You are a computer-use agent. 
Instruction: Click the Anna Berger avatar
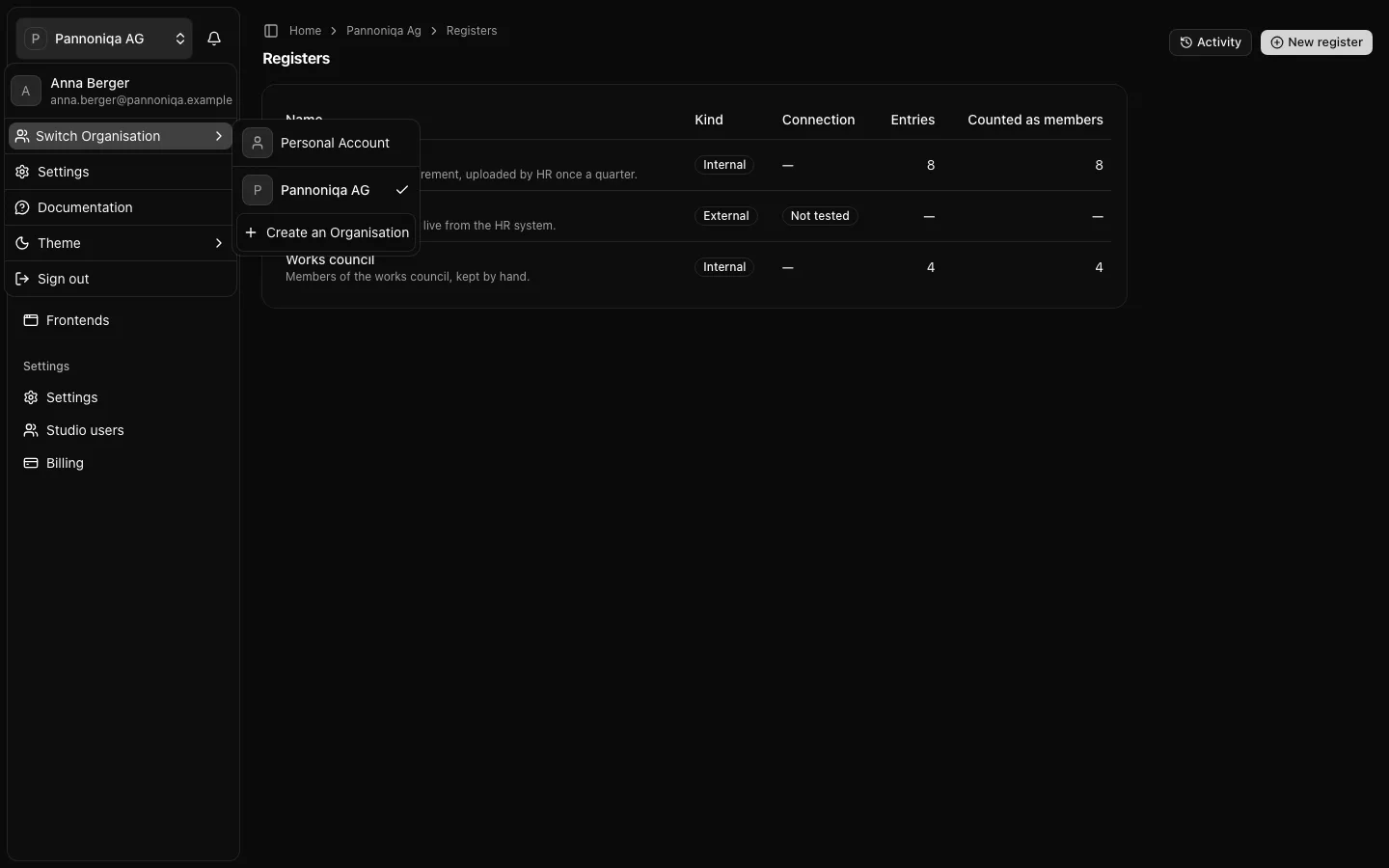(26, 91)
